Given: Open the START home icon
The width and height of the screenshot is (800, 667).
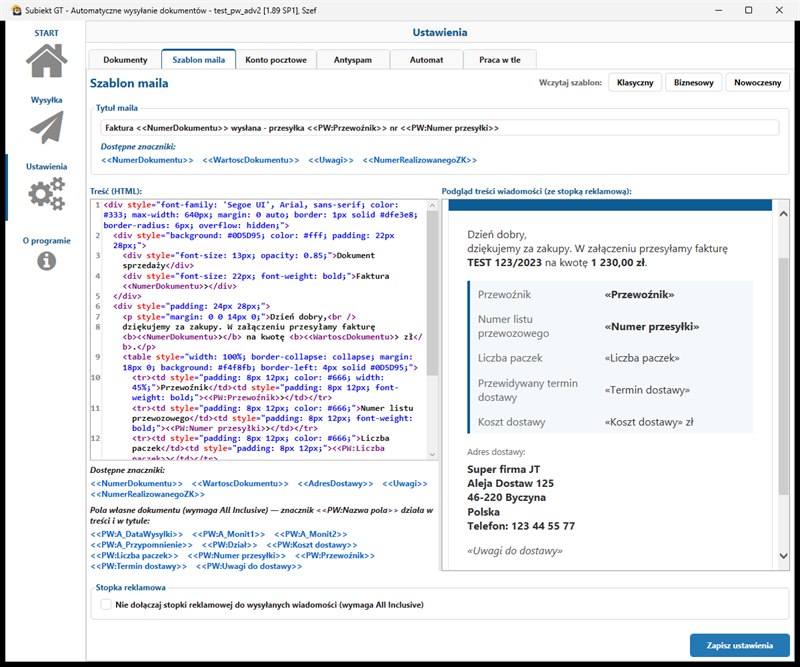Looking at the screenshot, I should pos(46,60).
